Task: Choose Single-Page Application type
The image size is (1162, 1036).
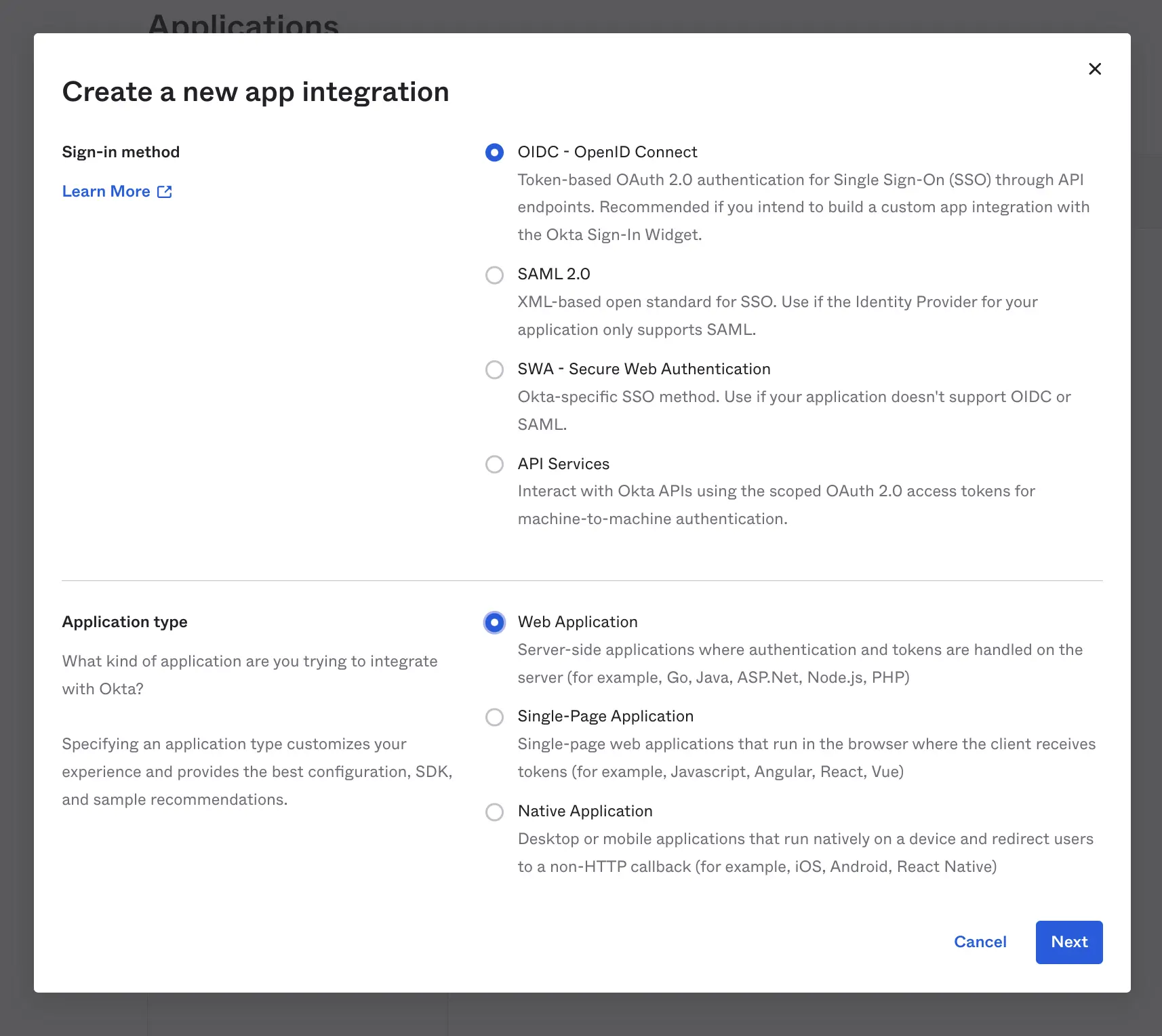Action: point(494,717)
